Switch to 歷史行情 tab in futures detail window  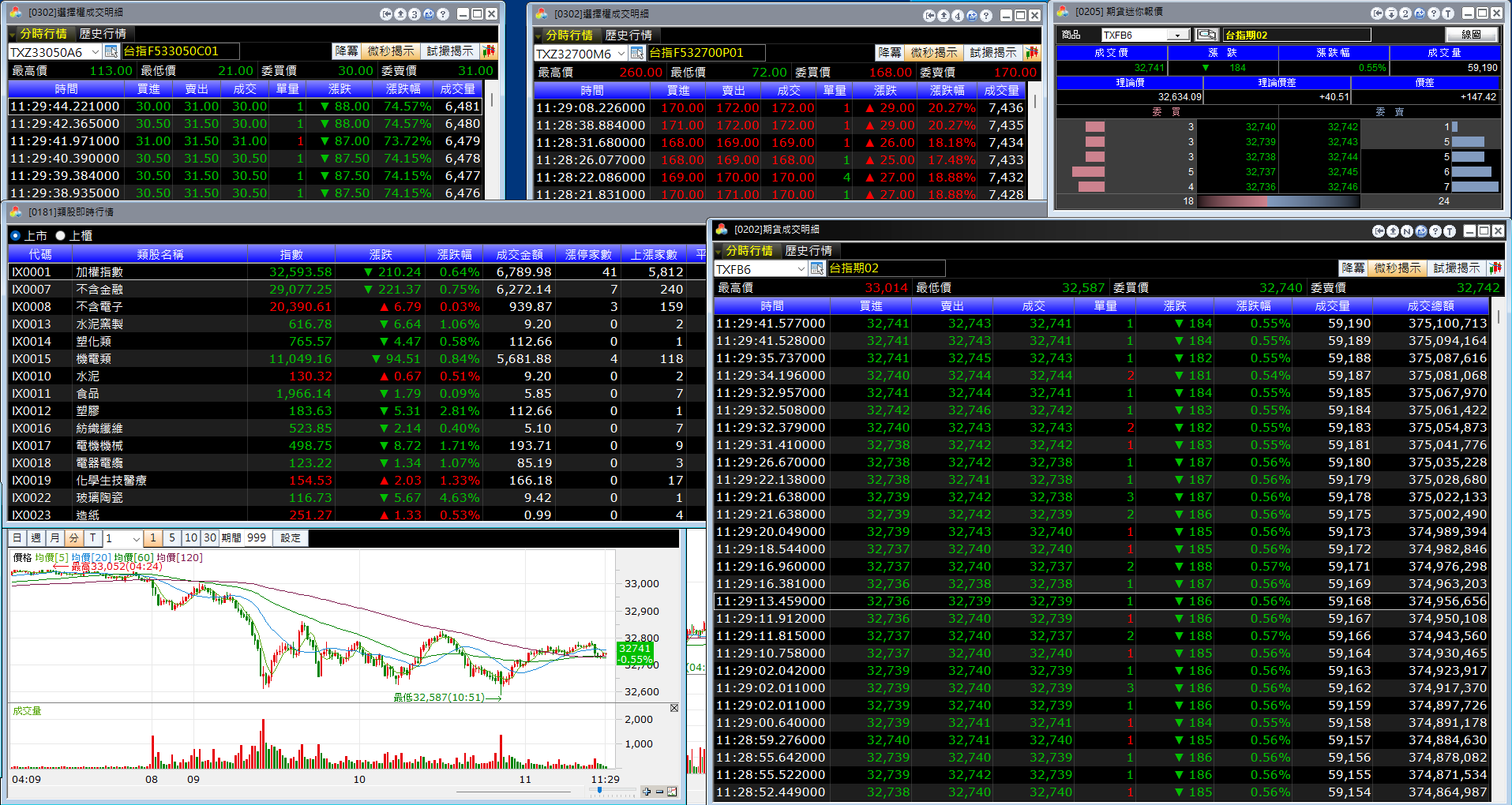click(808, 251)
